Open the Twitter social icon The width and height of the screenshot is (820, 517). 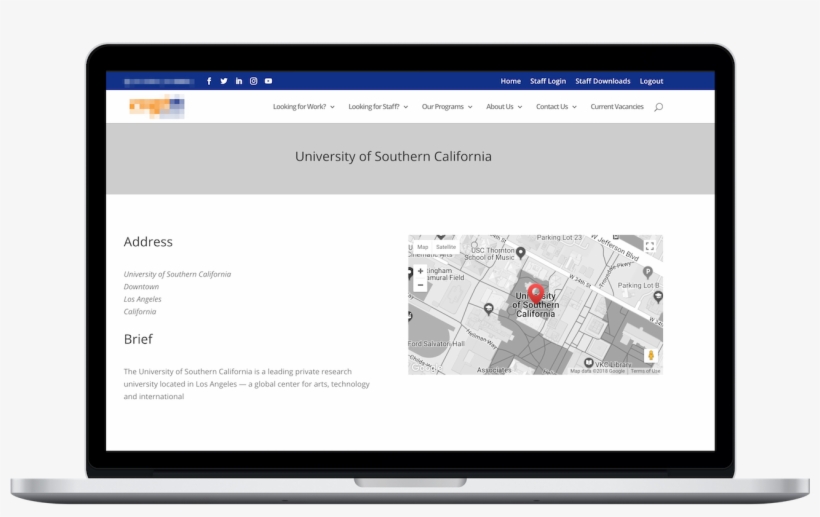[x=224, y=81]
